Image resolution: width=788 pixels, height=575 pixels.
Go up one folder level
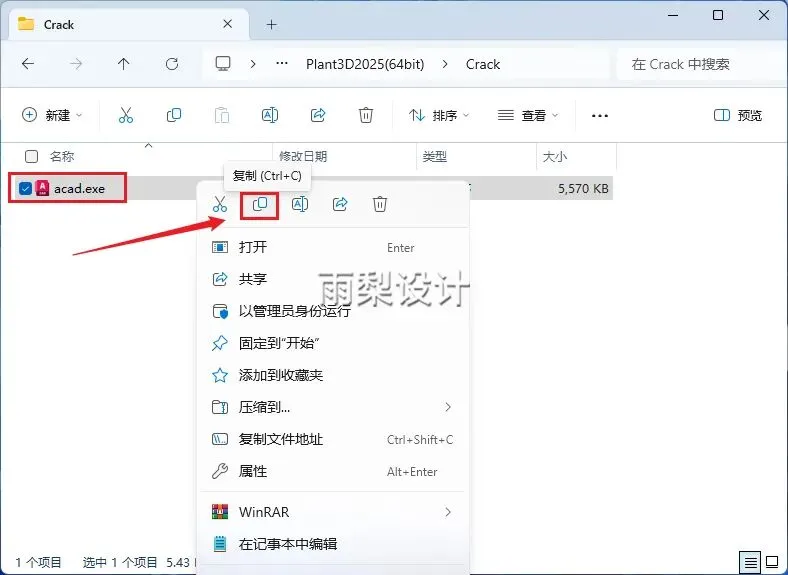click(x=124, y=64)
